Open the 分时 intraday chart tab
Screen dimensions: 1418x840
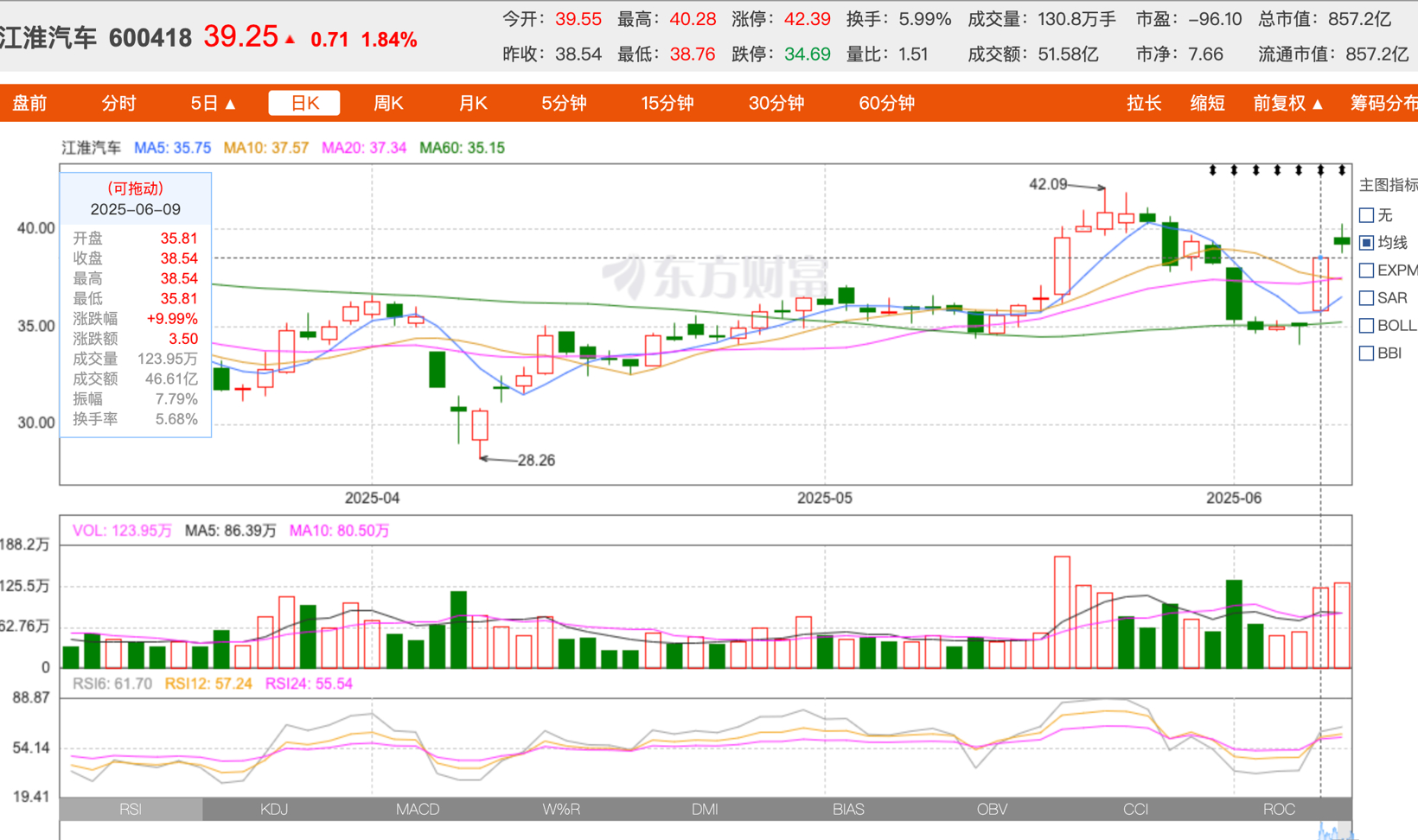(118, 104)
